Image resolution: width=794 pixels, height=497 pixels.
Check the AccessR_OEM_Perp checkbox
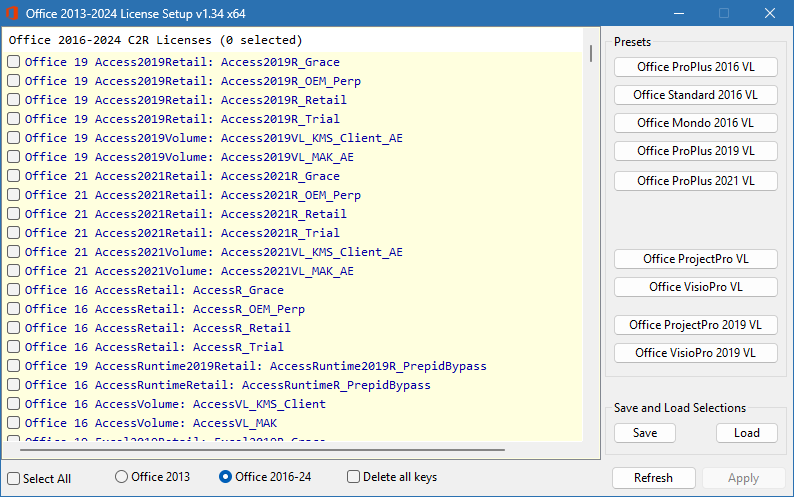tap(14, 309)
